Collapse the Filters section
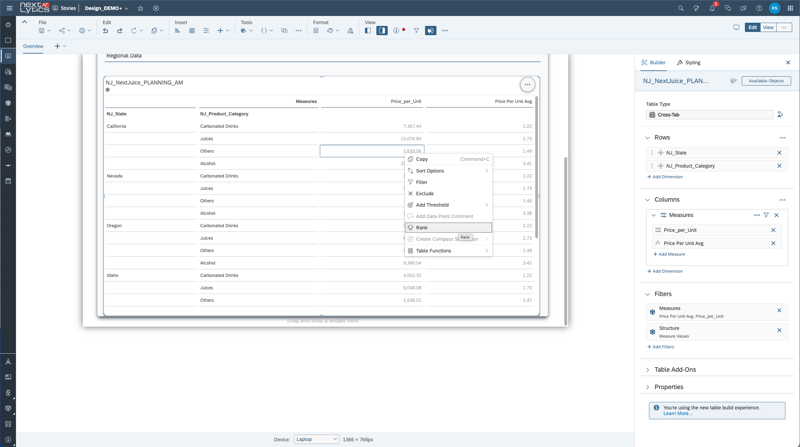The height and width of the screenshot is (447, 800). (647, 294)
